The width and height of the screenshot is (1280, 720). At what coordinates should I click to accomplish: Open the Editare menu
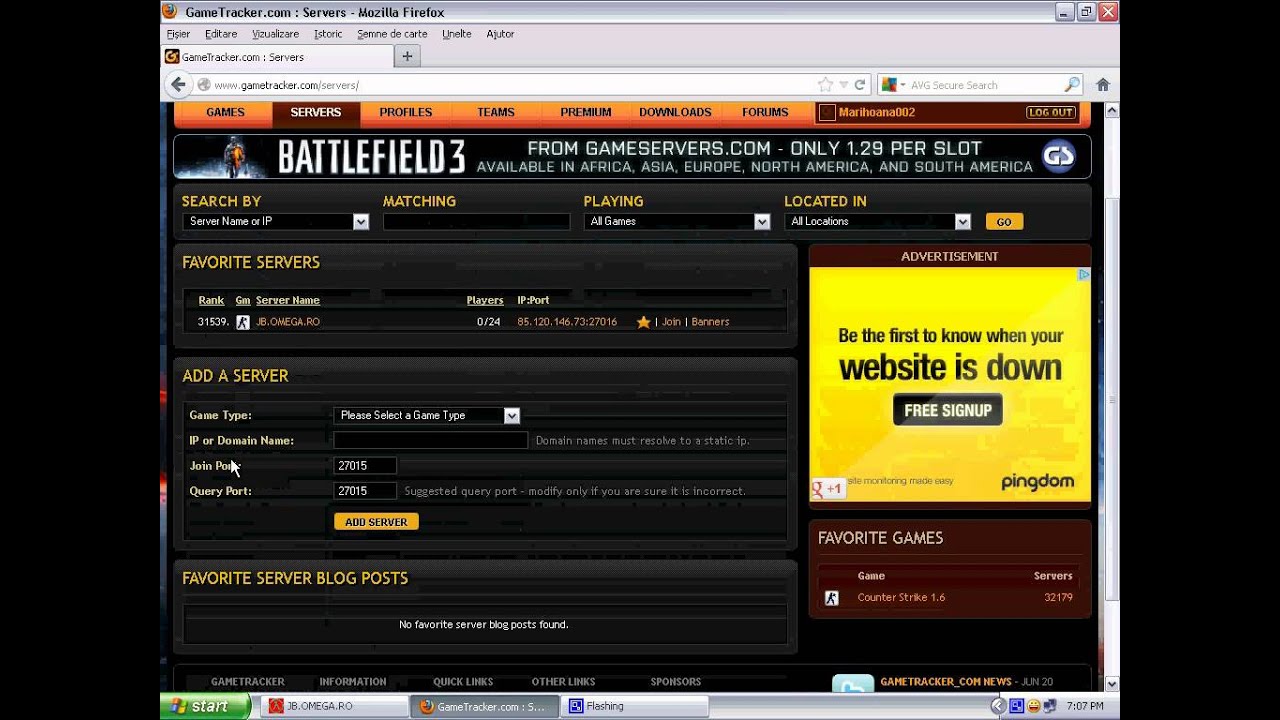point(221,34)
